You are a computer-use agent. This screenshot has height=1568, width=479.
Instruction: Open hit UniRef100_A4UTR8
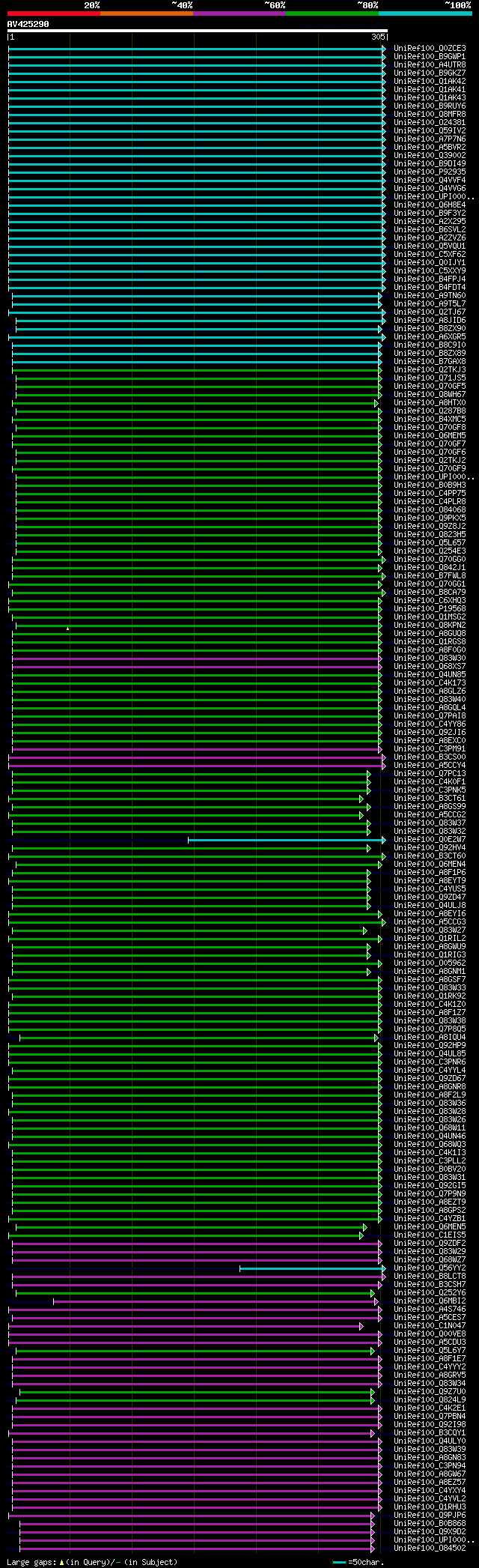[x=430, y=65]
